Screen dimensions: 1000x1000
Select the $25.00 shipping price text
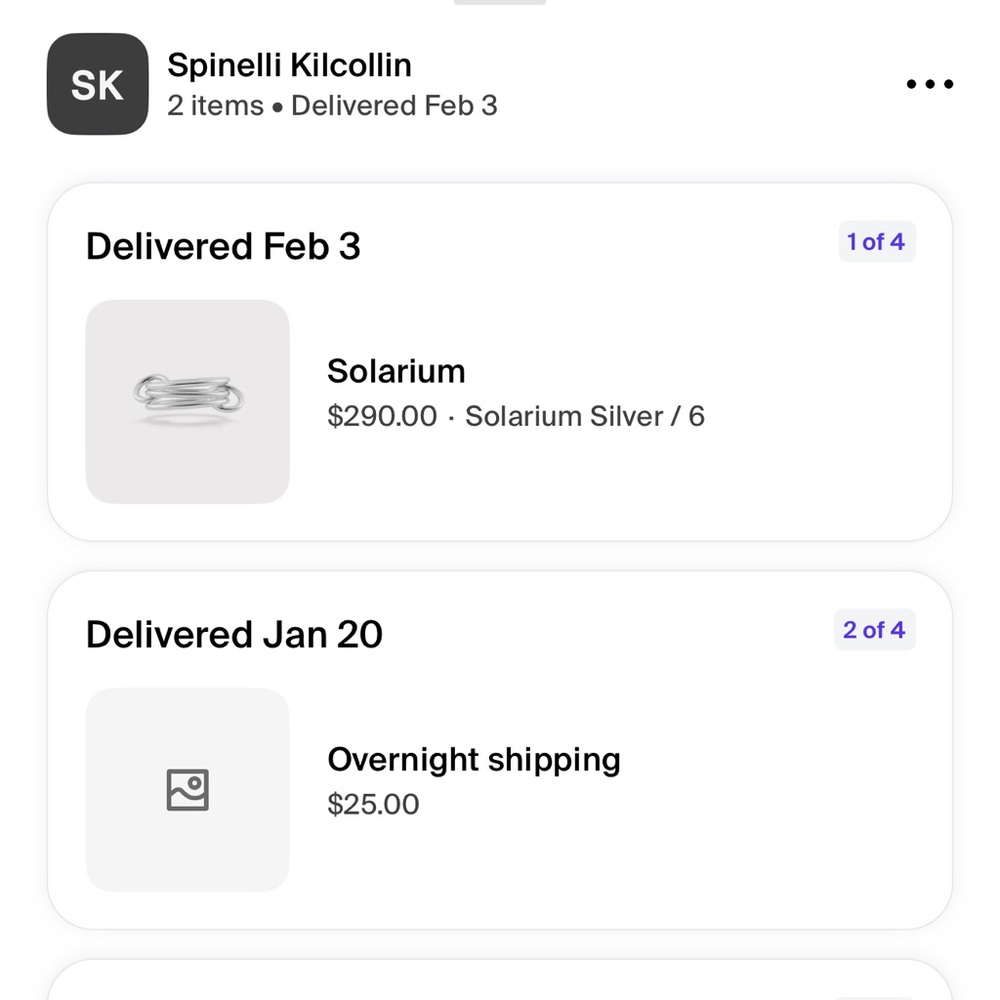tap(373, 804)
